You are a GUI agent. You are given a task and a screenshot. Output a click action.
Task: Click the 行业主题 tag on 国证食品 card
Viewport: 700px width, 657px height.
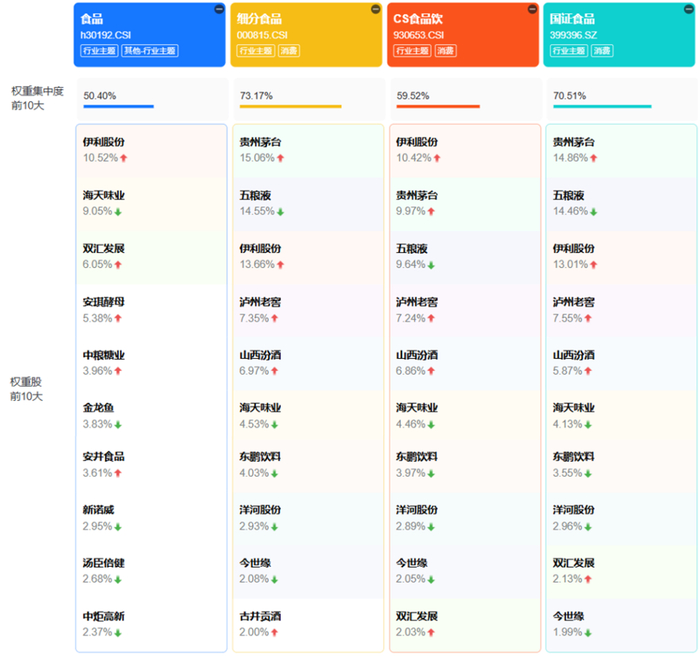pyautogui.click(x=569, y=50)
